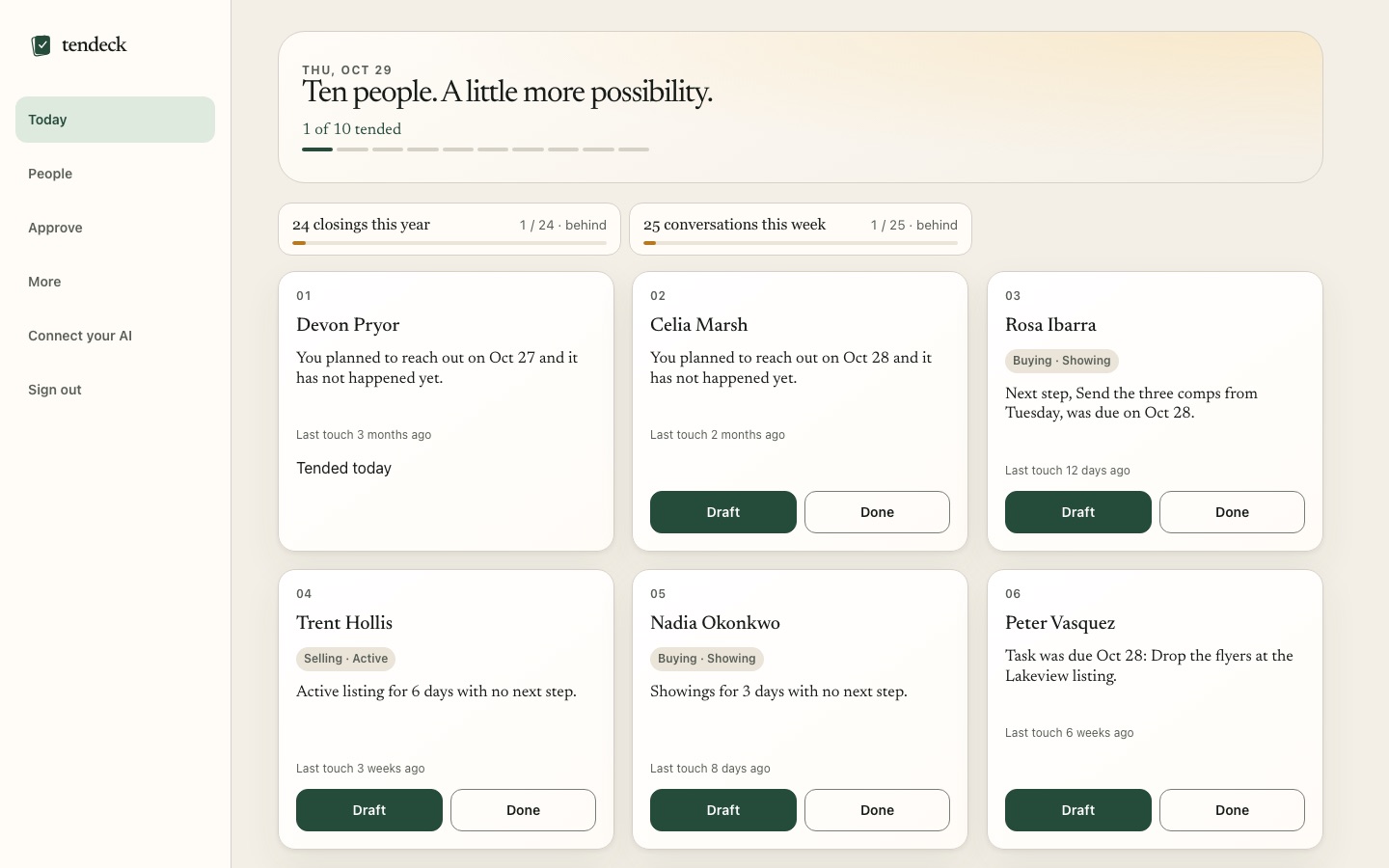Click the Buying · Showing tag on Rosa Ibarra

point(1062,361)
